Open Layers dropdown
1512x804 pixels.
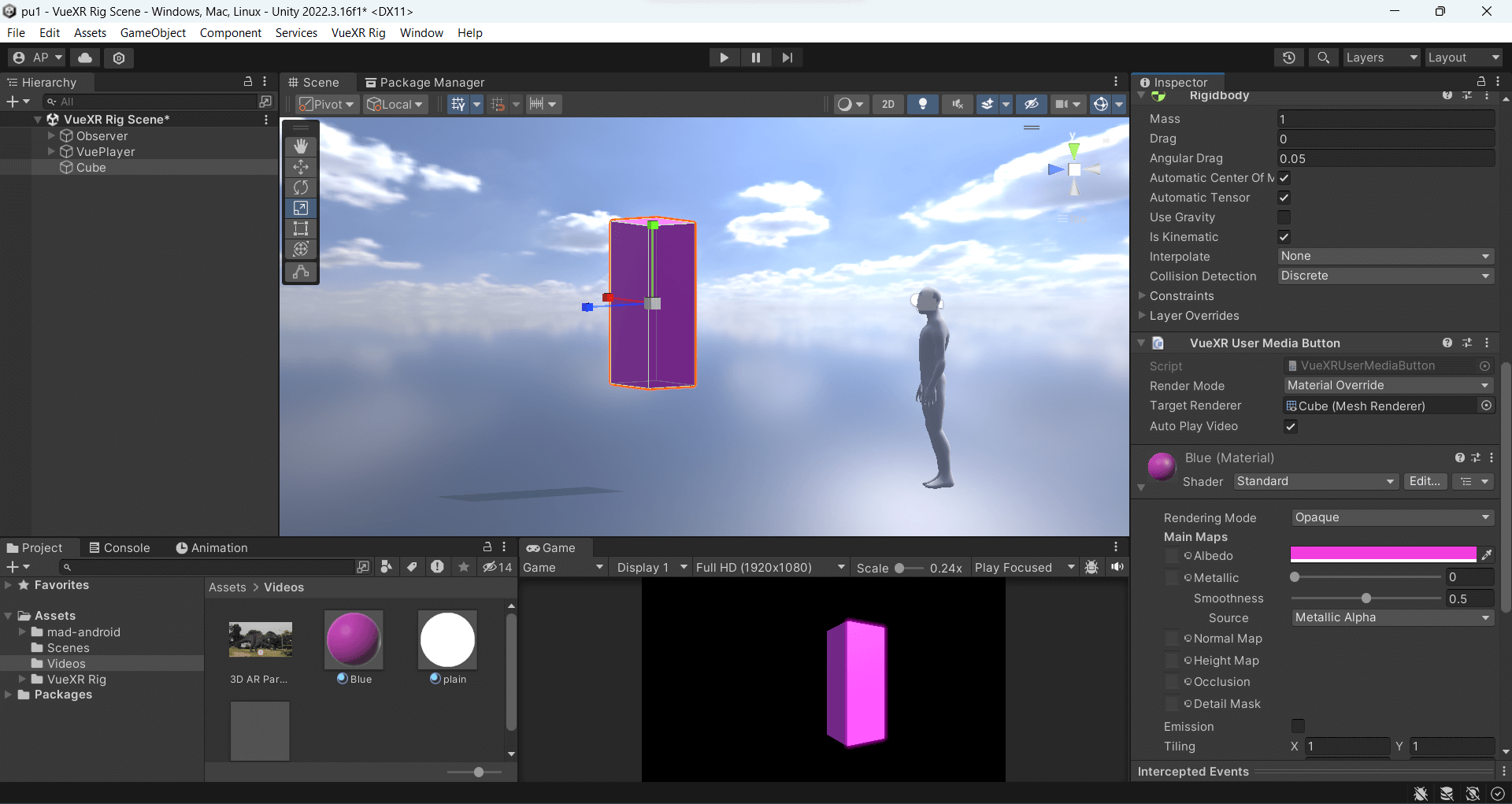(1381, 57)
